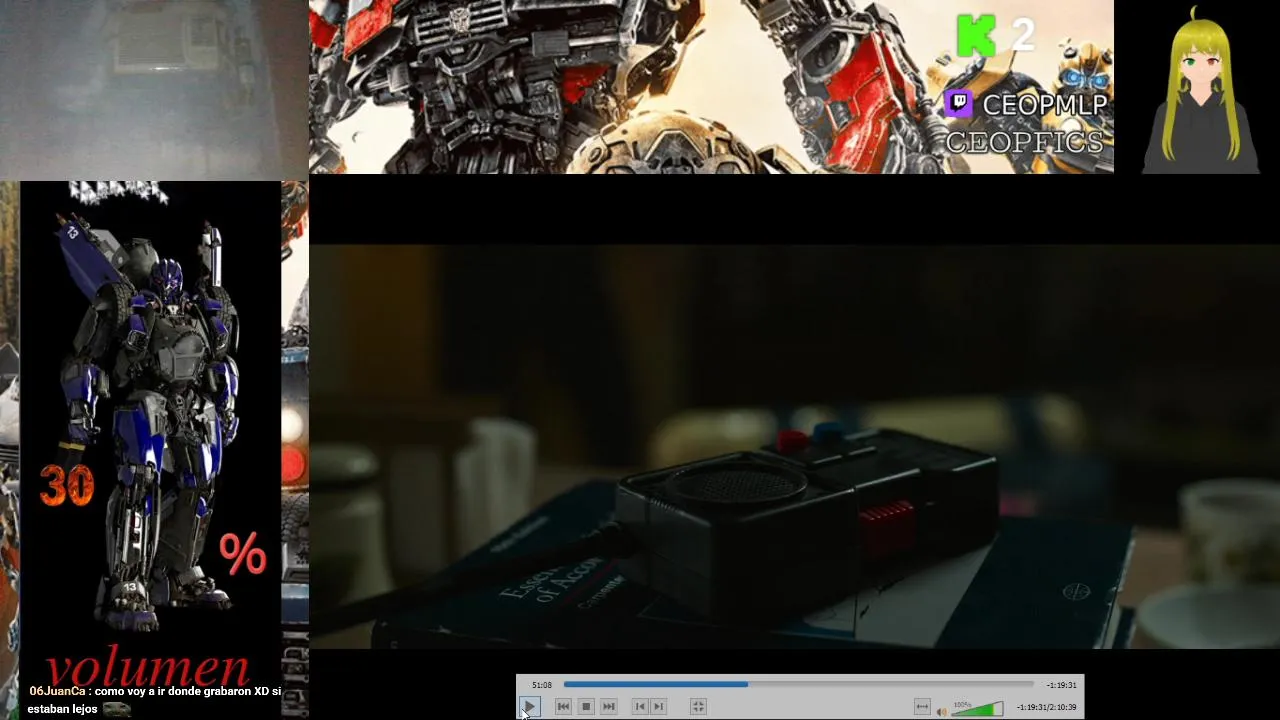Click the green Kick K logo
This screenshot has width=1280, height=720.
coord(976,36)
